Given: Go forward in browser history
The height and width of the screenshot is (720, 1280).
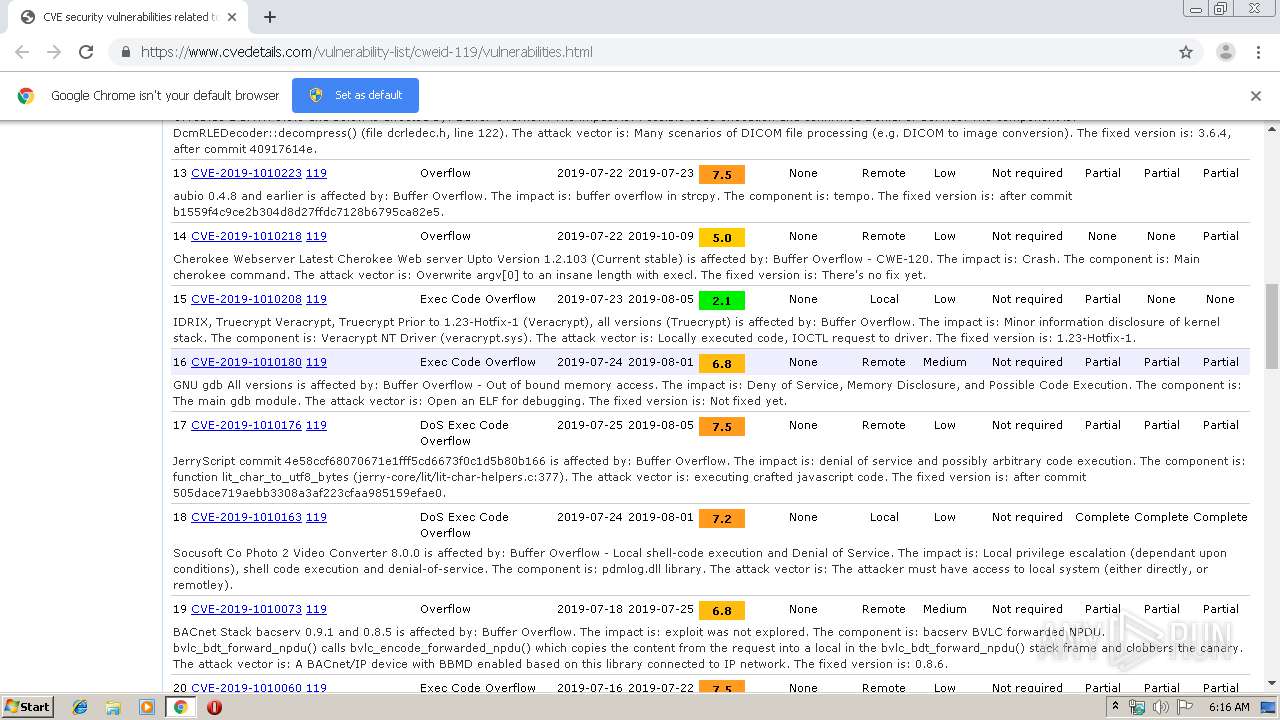Looking at the screenshot, I should (x=54, y=52).
